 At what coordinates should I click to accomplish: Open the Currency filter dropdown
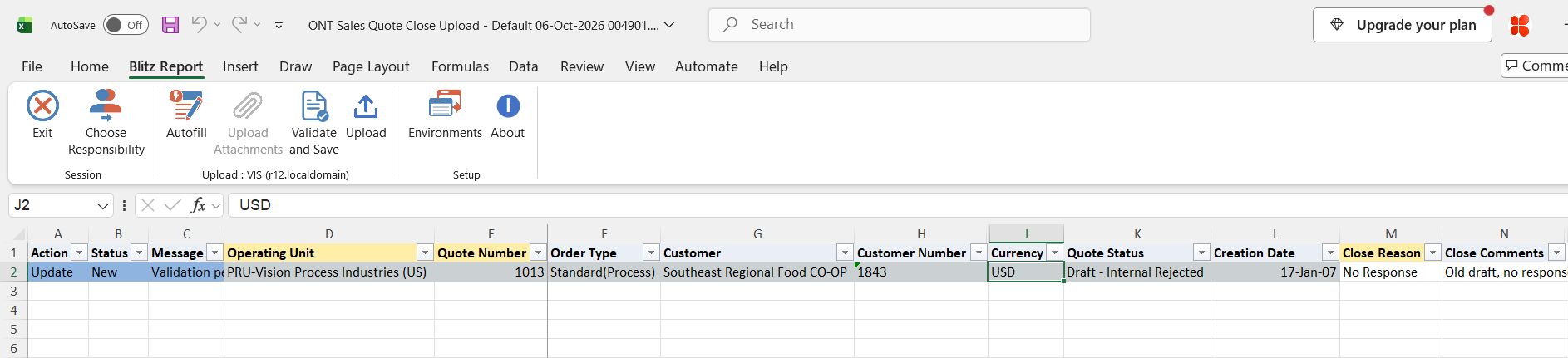[1055, 253]
